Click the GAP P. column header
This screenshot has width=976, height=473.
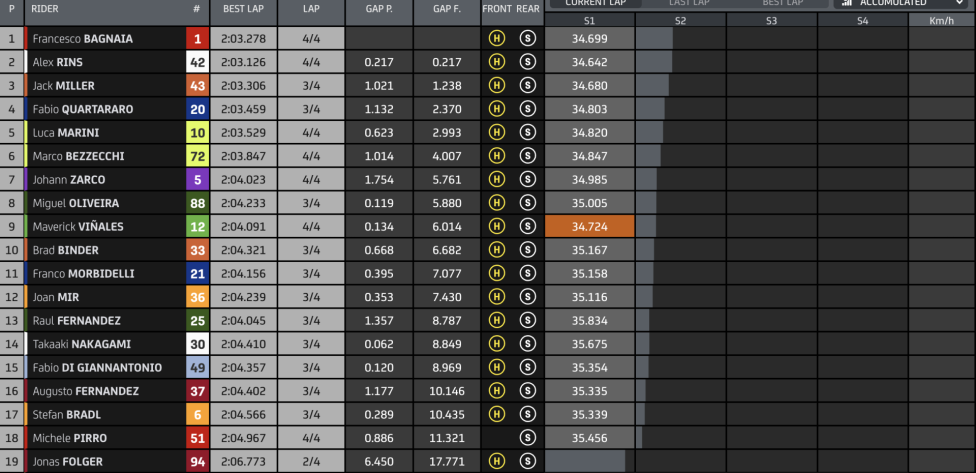[x=379, y=9]
